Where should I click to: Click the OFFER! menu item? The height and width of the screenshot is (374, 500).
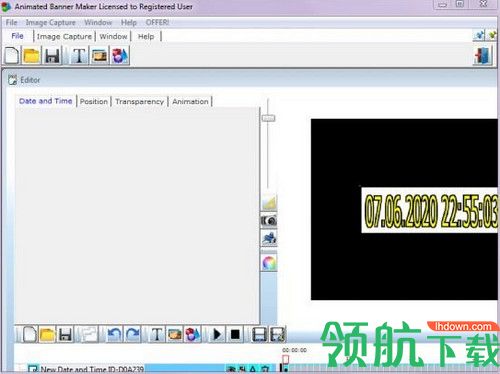tap(157, 22)
